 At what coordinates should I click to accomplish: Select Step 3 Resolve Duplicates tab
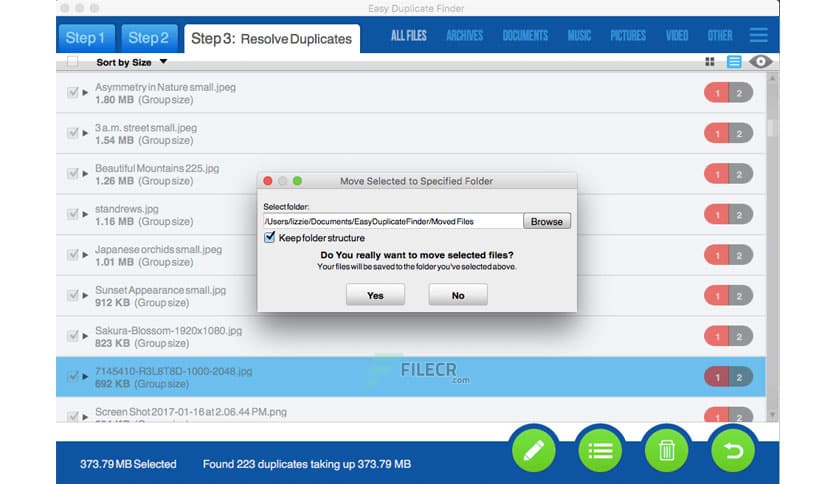coord(272,38)
